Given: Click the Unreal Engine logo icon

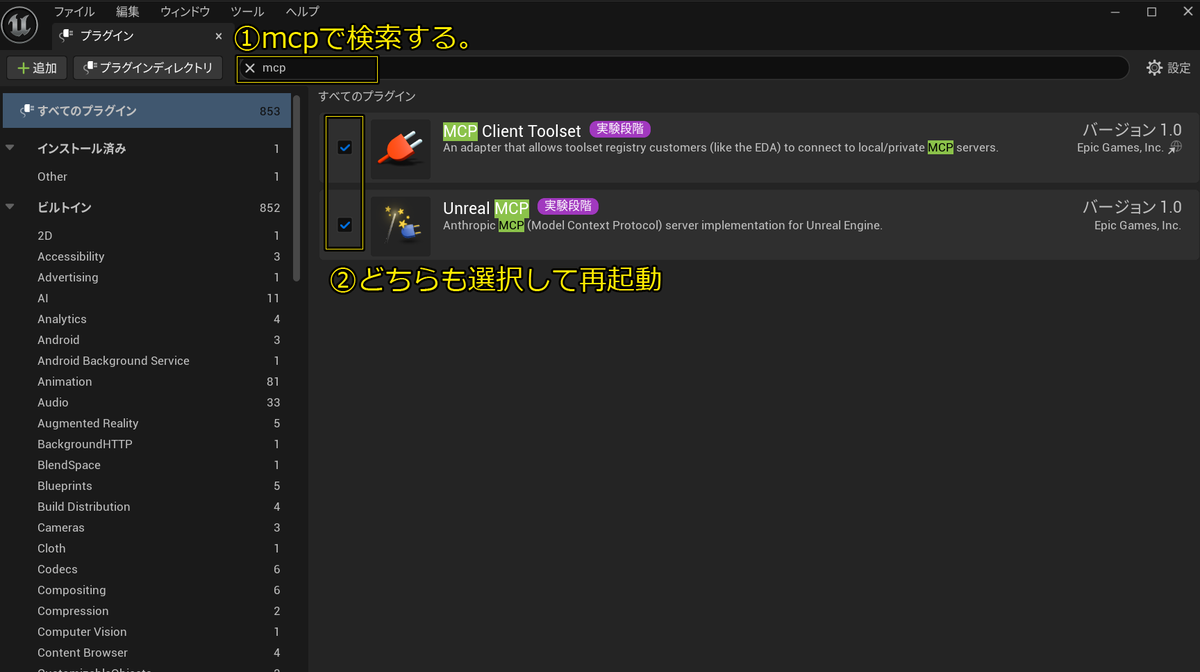Looking at the screenshot, I should (20, 24).
